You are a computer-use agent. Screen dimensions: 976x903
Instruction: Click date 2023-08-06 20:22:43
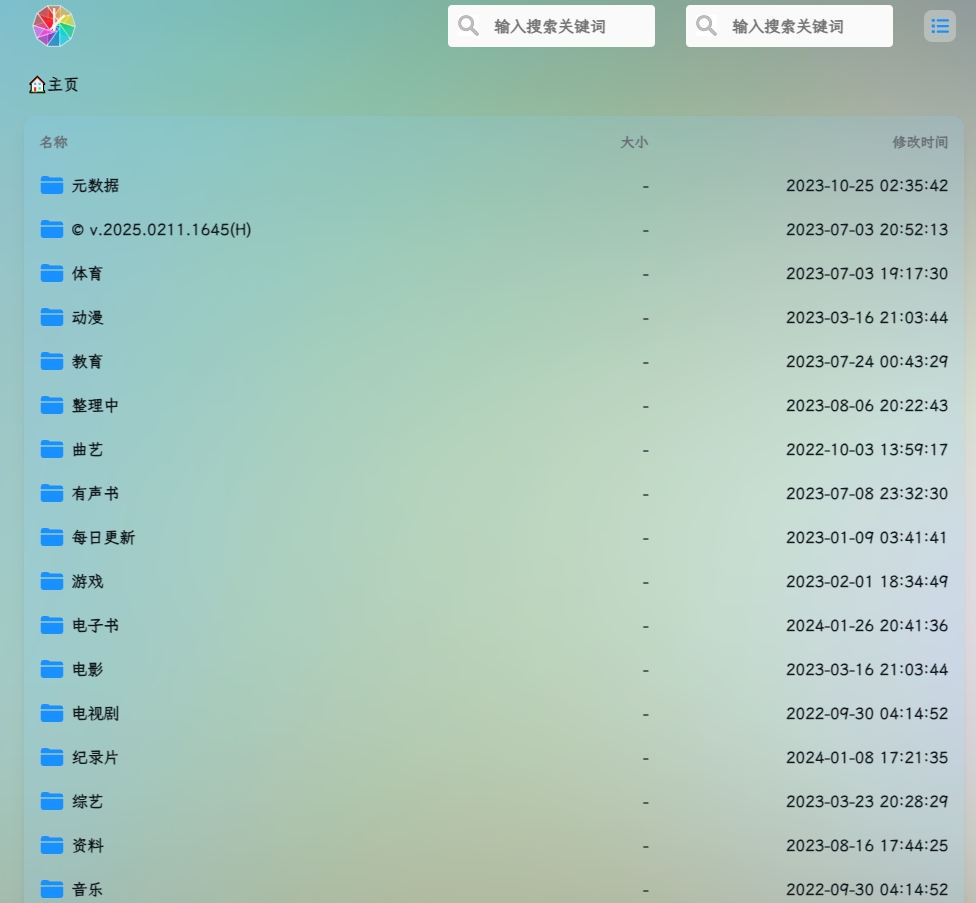click(x=867, y=405)
